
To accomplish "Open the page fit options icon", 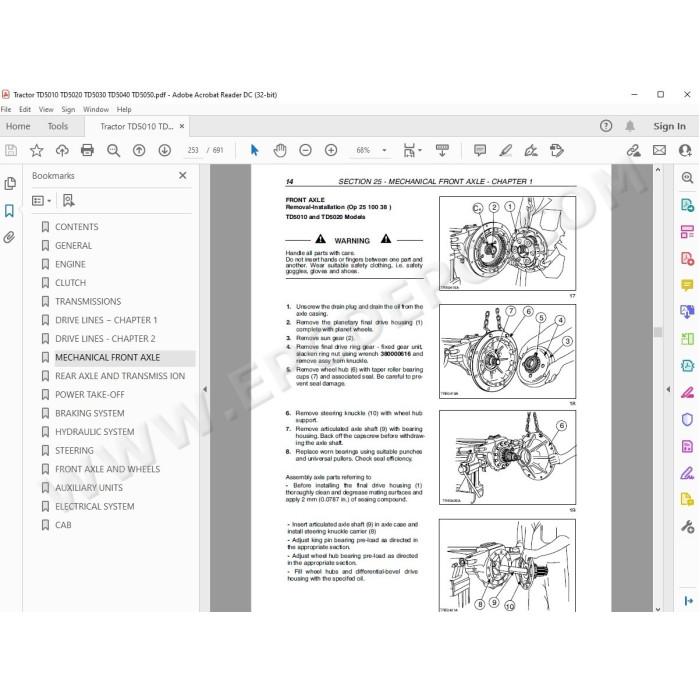I will (x=409, y=150).
